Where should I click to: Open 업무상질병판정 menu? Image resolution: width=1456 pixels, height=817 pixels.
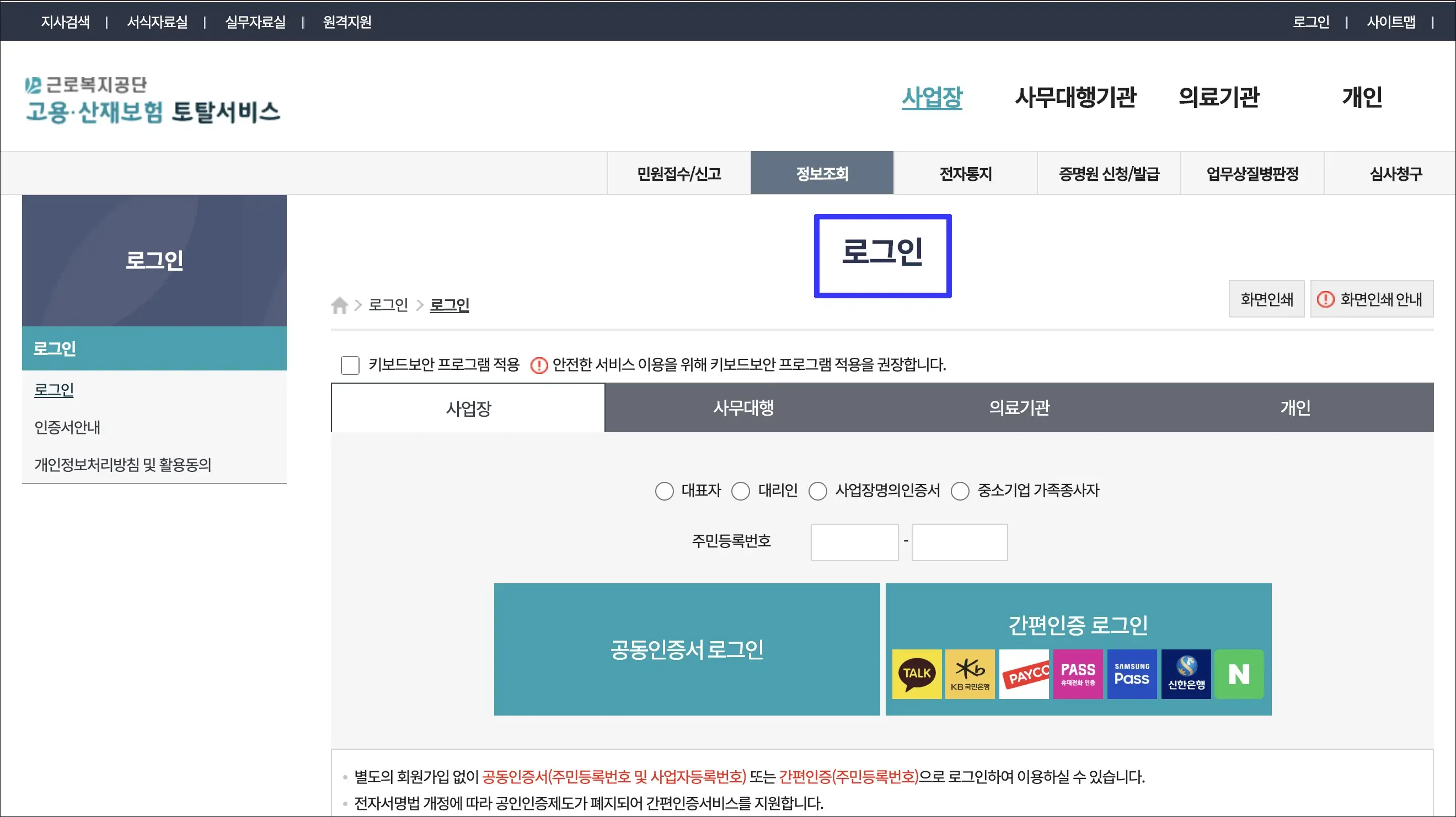1252,174
